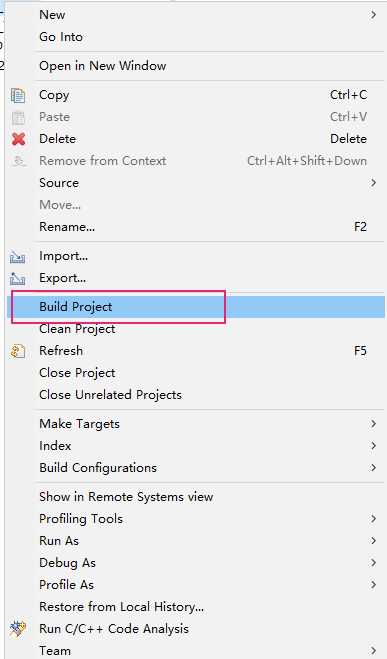The height and width of the screenshot is (659, 387).
Task: Open the Build Configurations submenu arrow
Action: coord(373,468)
